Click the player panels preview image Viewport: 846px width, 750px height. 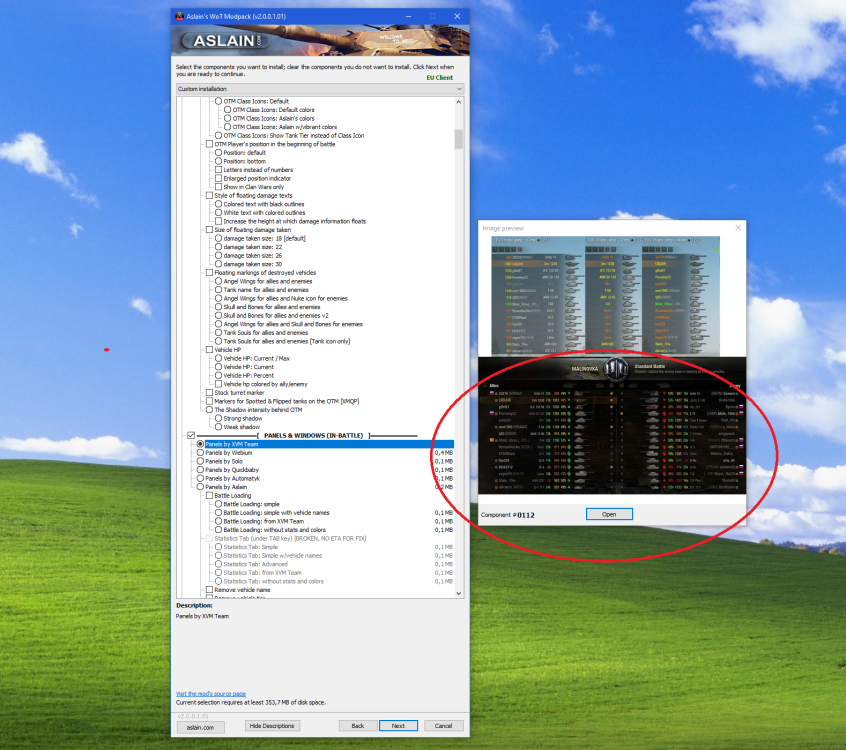(x=605, y=296)
